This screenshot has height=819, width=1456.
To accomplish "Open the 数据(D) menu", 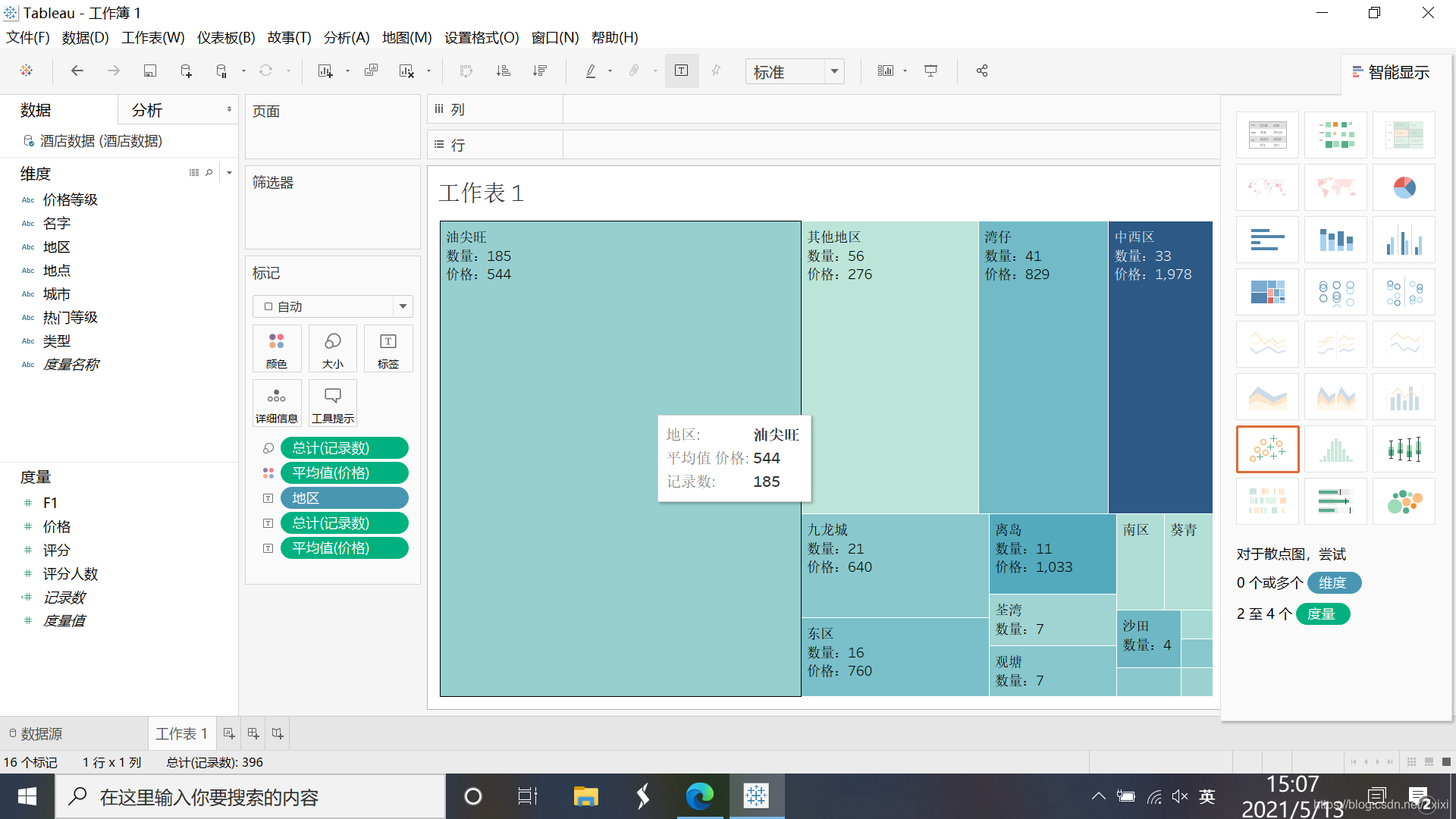I will point(85,37).
